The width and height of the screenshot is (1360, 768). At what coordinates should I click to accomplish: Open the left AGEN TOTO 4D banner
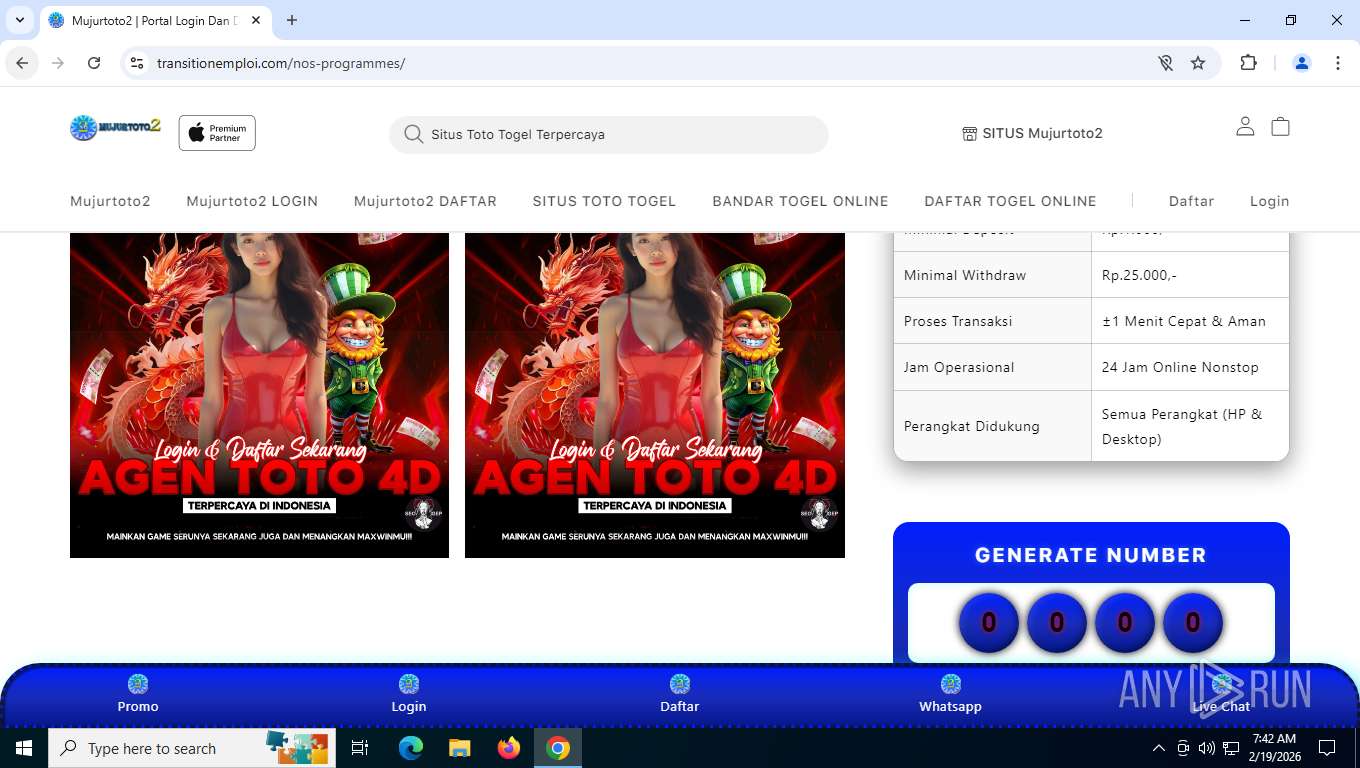[x=259, y=395]
